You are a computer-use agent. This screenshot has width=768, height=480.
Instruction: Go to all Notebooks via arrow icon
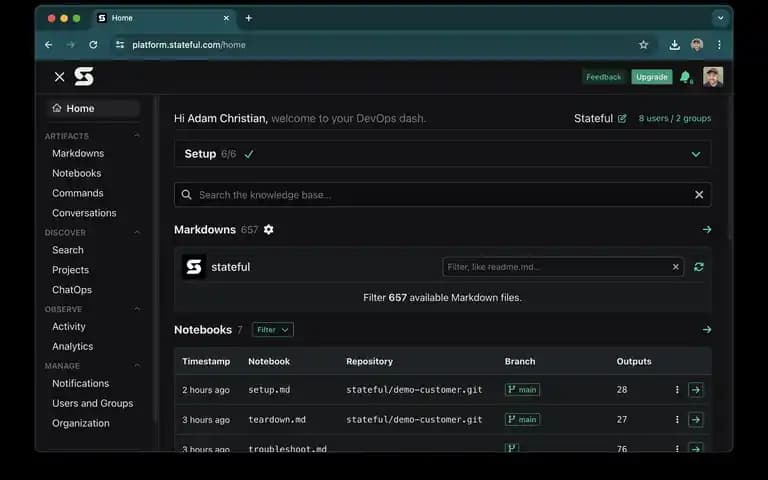click(x=706, y=330)
